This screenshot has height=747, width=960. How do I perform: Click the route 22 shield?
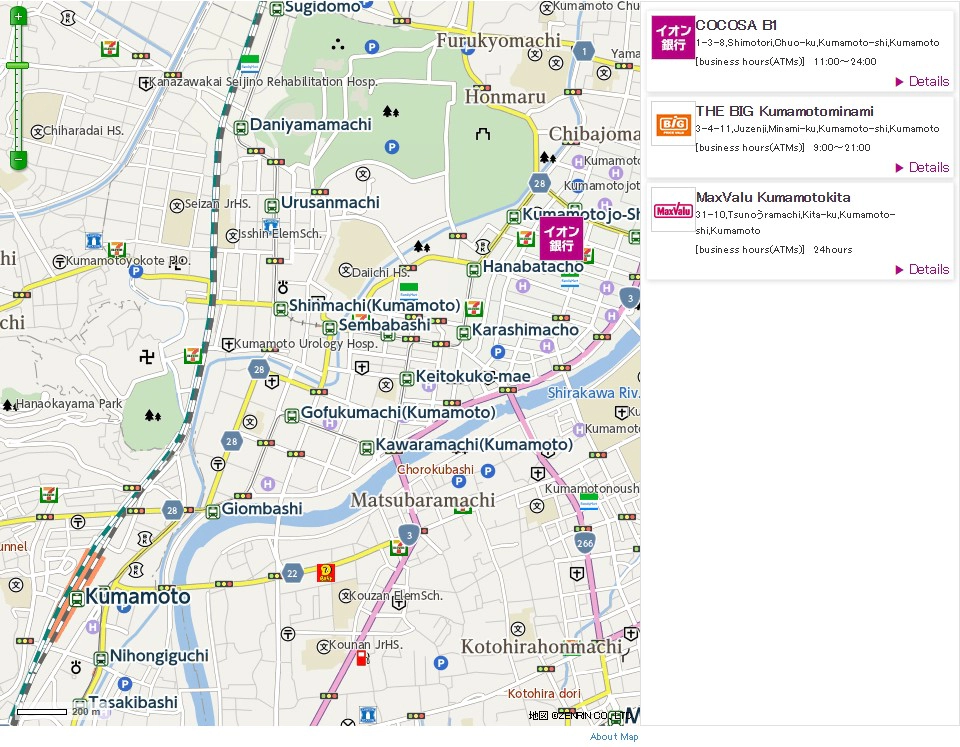293,574
